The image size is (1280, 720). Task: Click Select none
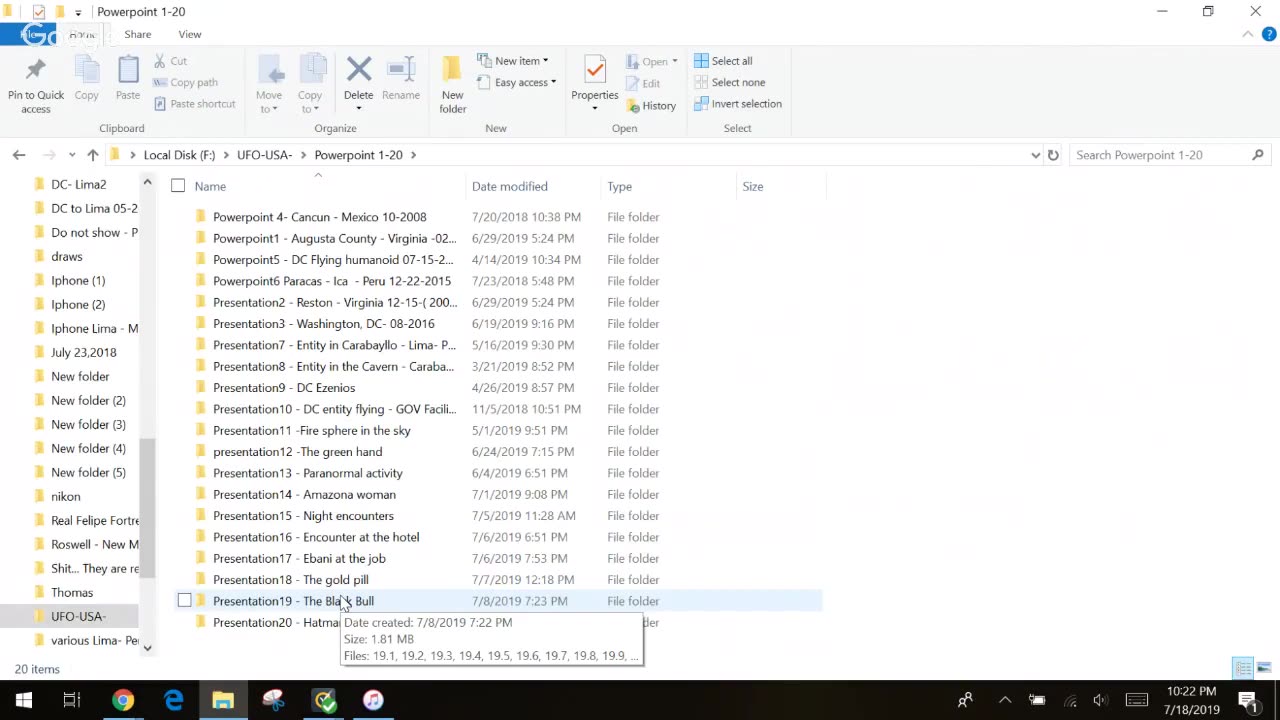pos(729,83)
